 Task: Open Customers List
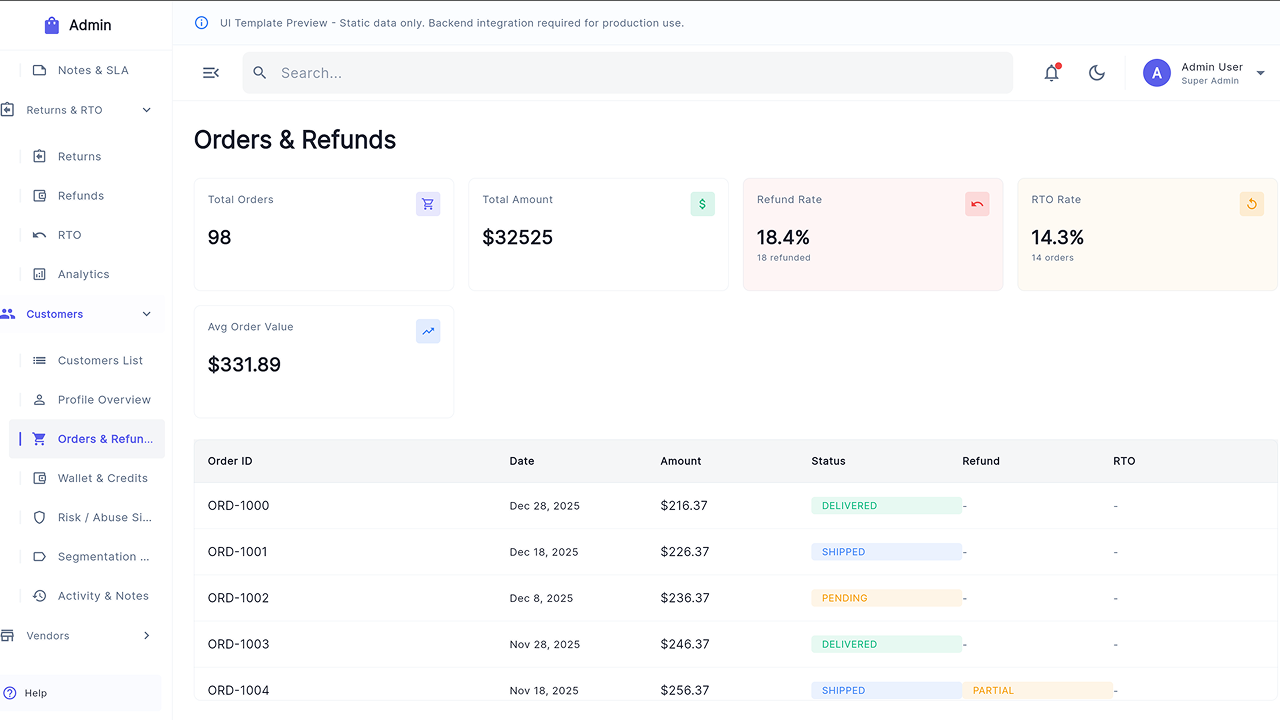[x=87, y=360]
